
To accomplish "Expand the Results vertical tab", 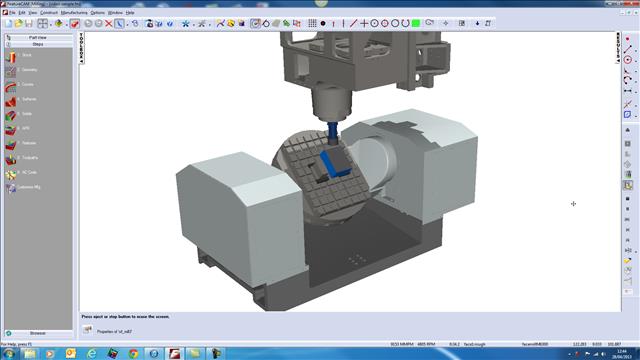I will pos(618,47).
